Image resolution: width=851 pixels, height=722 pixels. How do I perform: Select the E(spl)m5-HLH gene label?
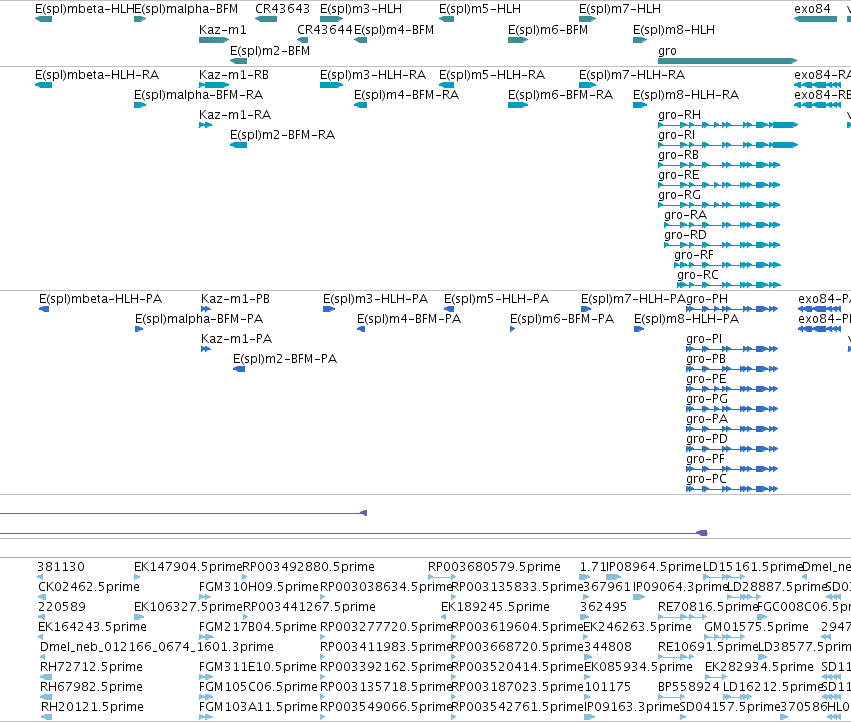(480, 9)
